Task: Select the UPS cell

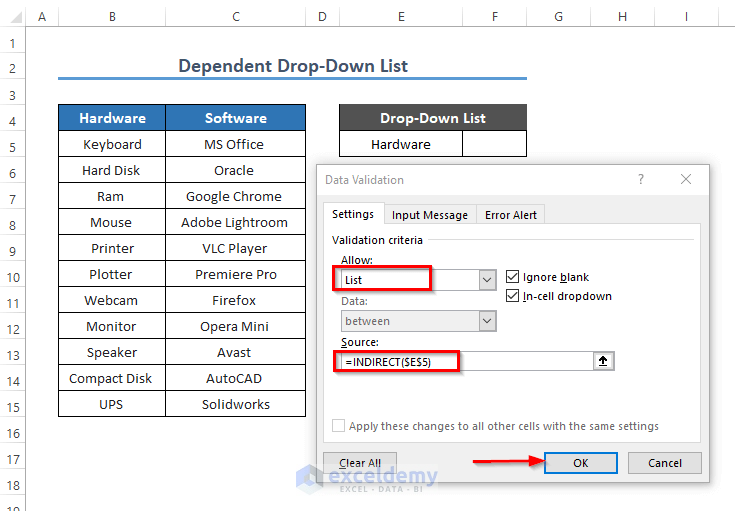Action: 112,404
